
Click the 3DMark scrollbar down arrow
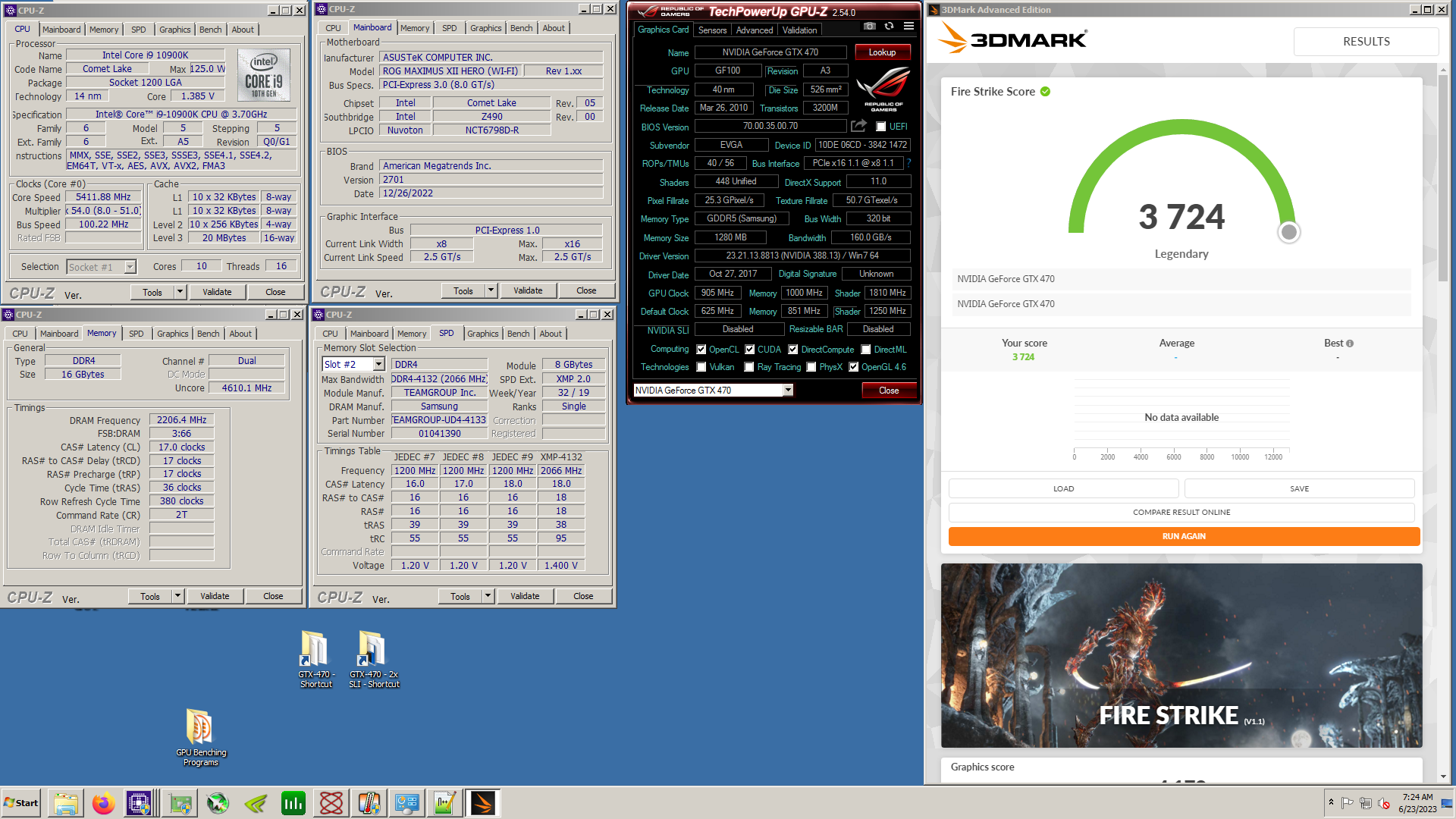[1443, 777]
